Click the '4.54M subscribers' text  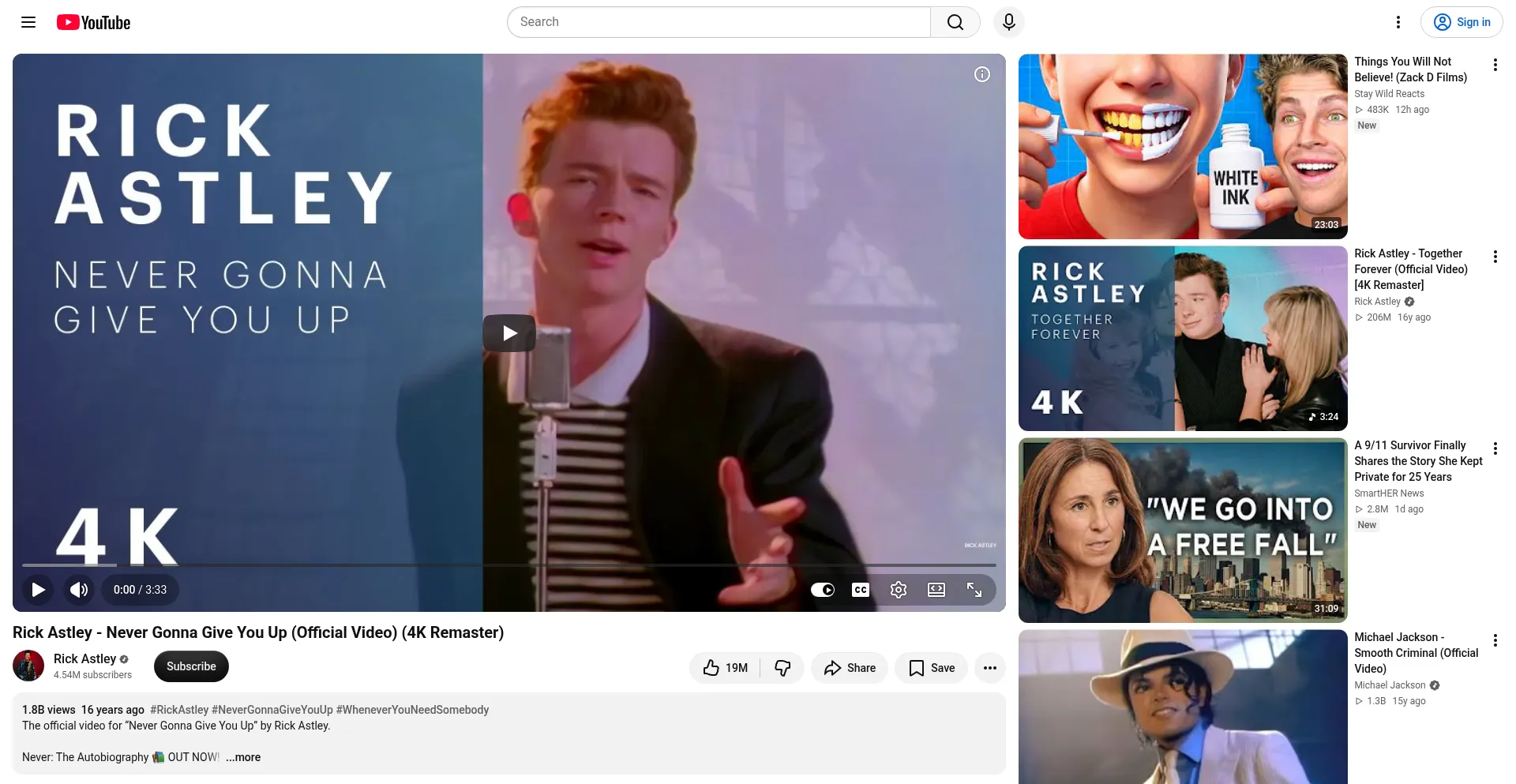coord(93,675)
